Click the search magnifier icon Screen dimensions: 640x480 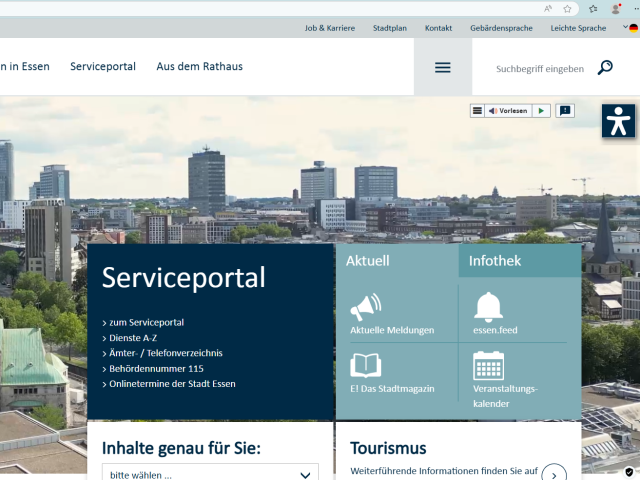pos(605,67)
